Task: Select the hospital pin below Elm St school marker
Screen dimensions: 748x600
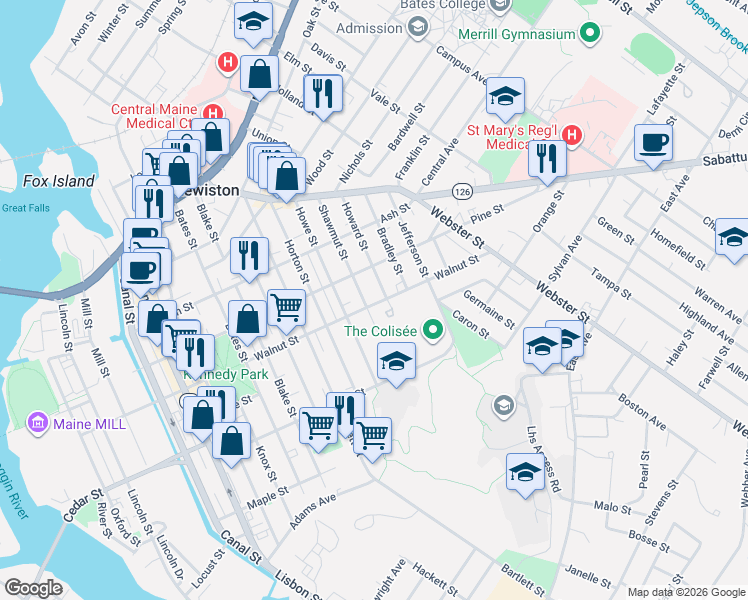Action: point(228,63)
